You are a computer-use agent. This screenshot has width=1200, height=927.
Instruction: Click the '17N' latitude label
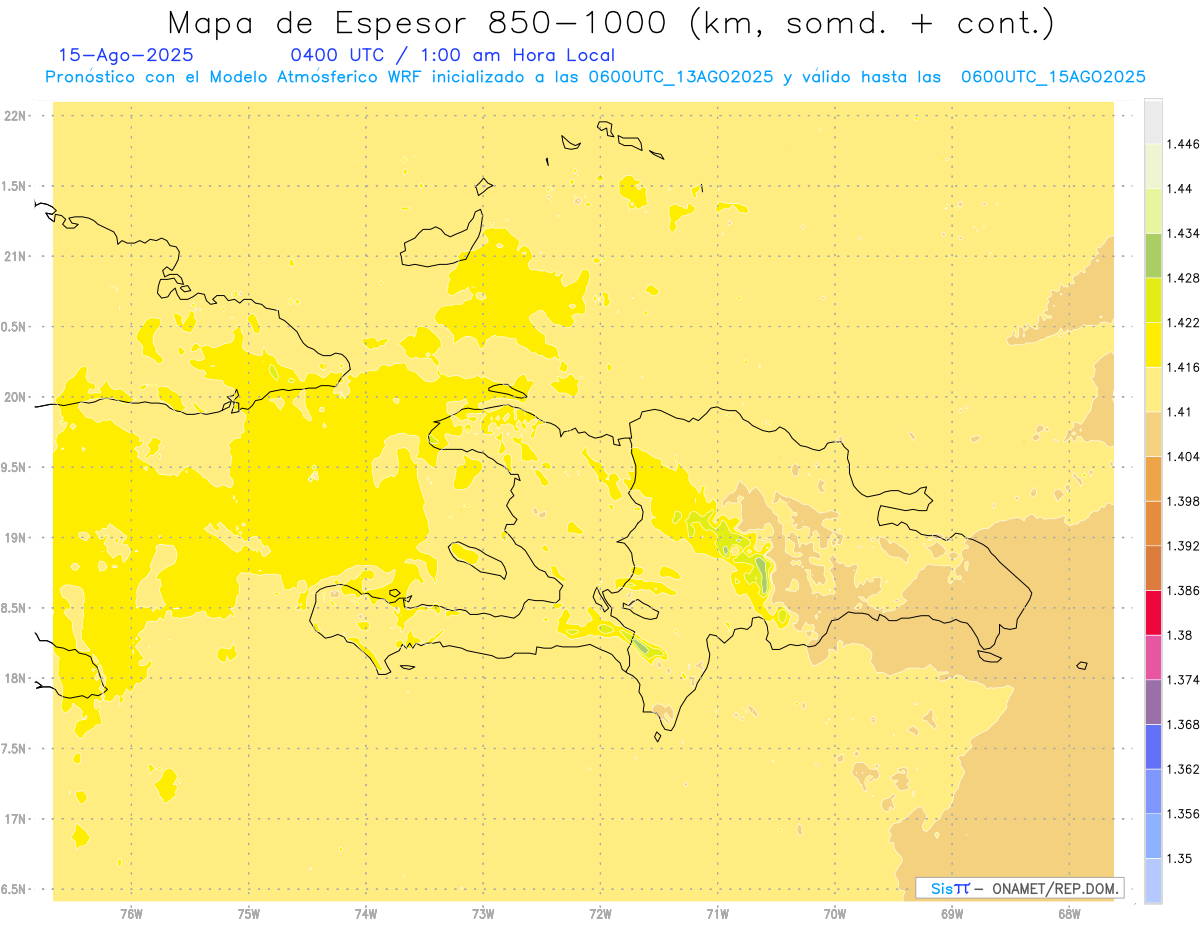point(16,819)
